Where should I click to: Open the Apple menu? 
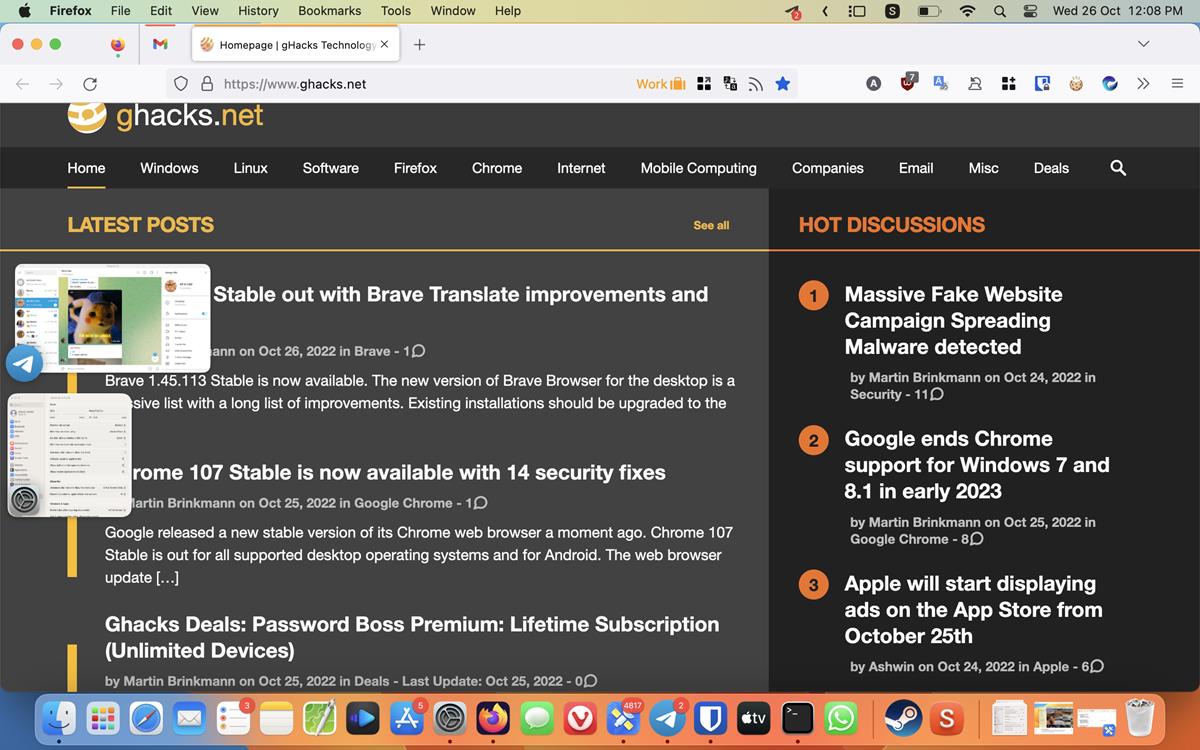point(24,11)
